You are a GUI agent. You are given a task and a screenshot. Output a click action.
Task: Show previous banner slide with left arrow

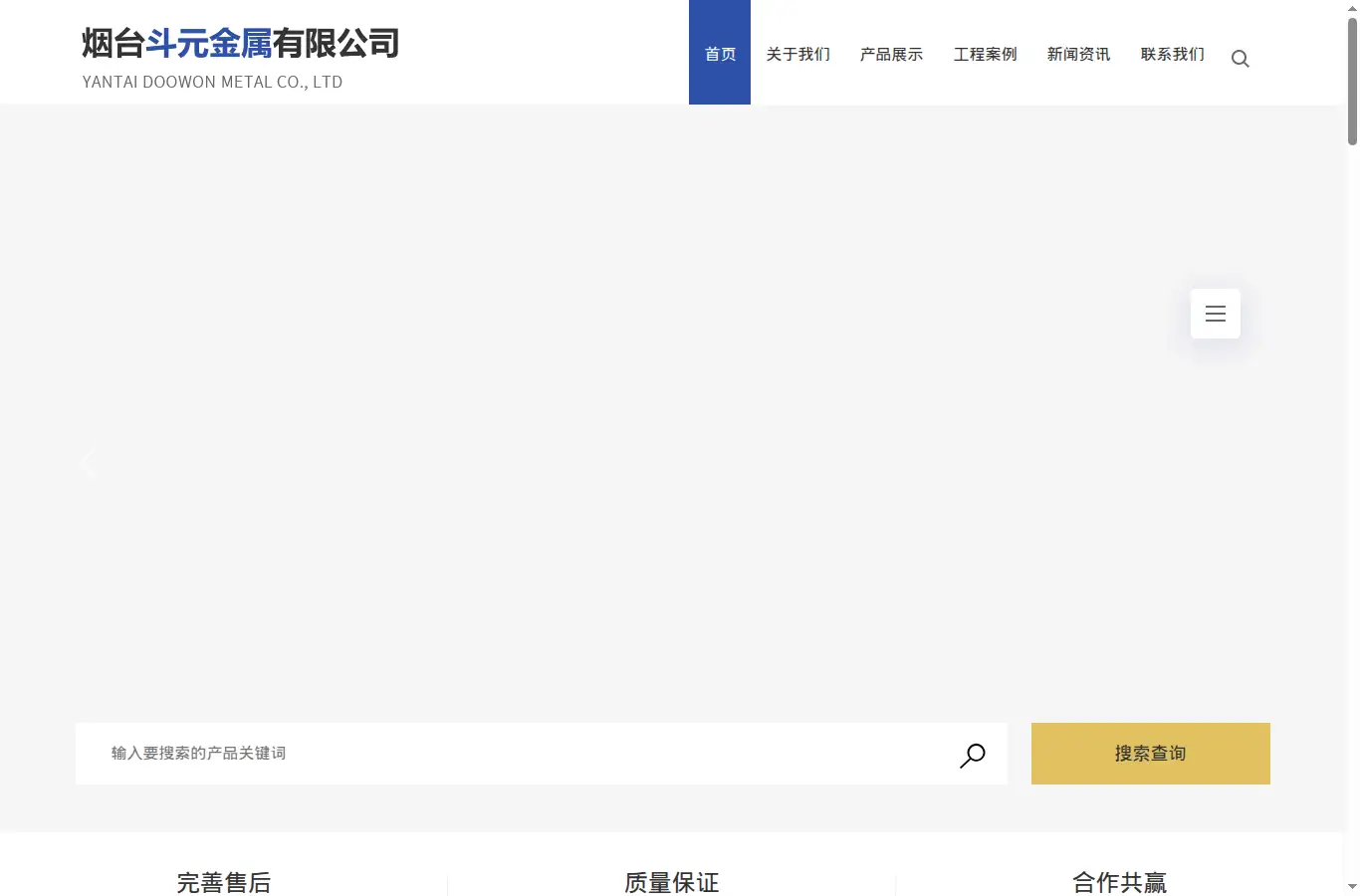[88, 462]
